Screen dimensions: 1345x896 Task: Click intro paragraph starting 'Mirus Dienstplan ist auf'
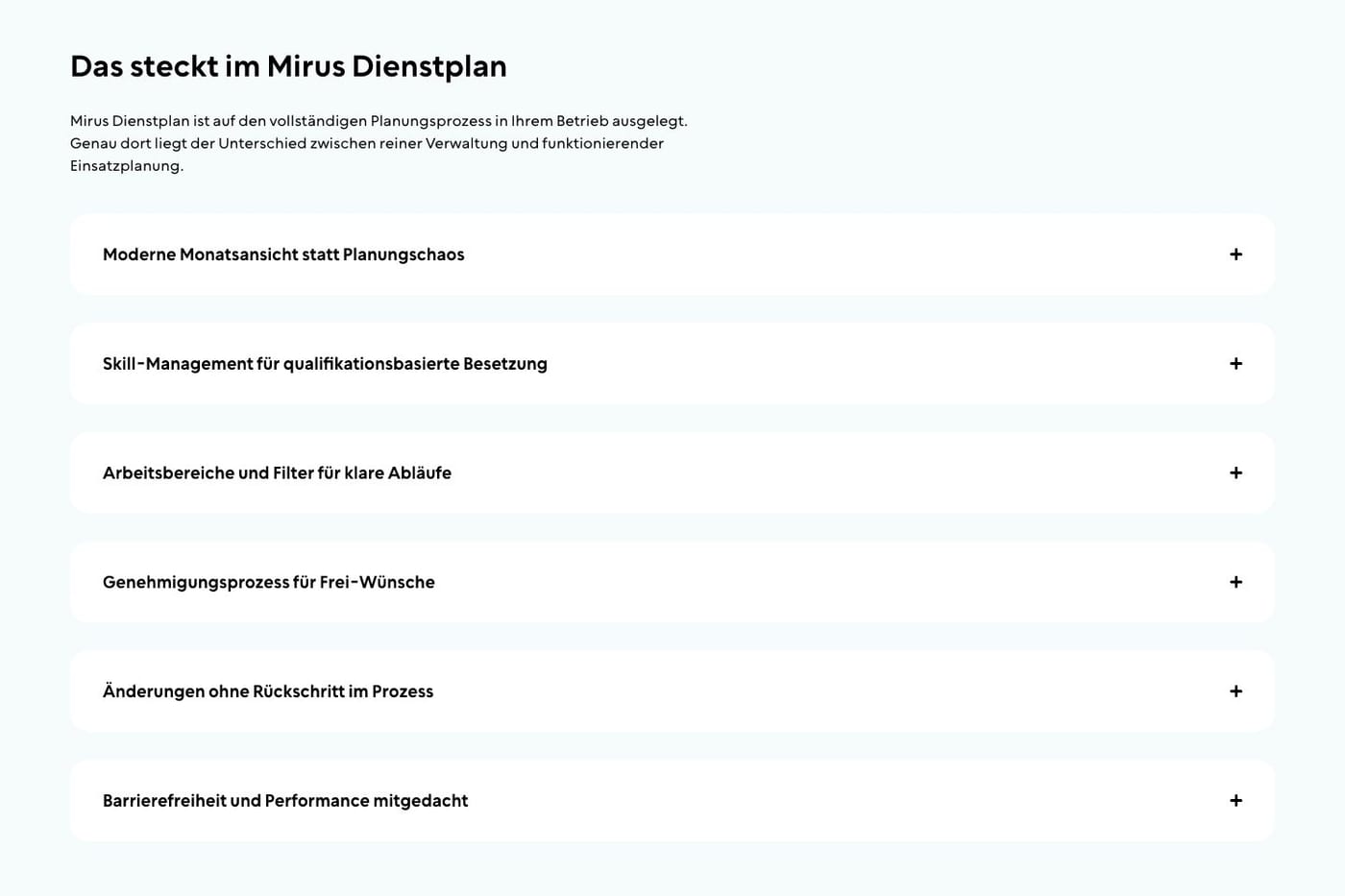[379, 143]
